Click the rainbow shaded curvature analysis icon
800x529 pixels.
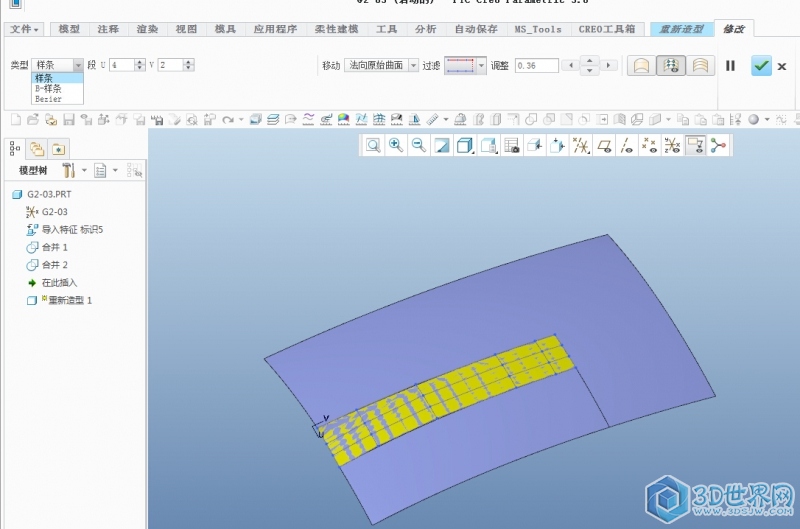click(x=343, y=119)
